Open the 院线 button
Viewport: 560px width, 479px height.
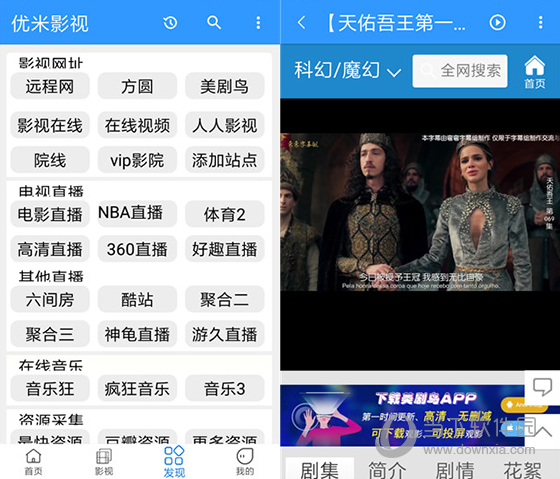coord(50,160)
